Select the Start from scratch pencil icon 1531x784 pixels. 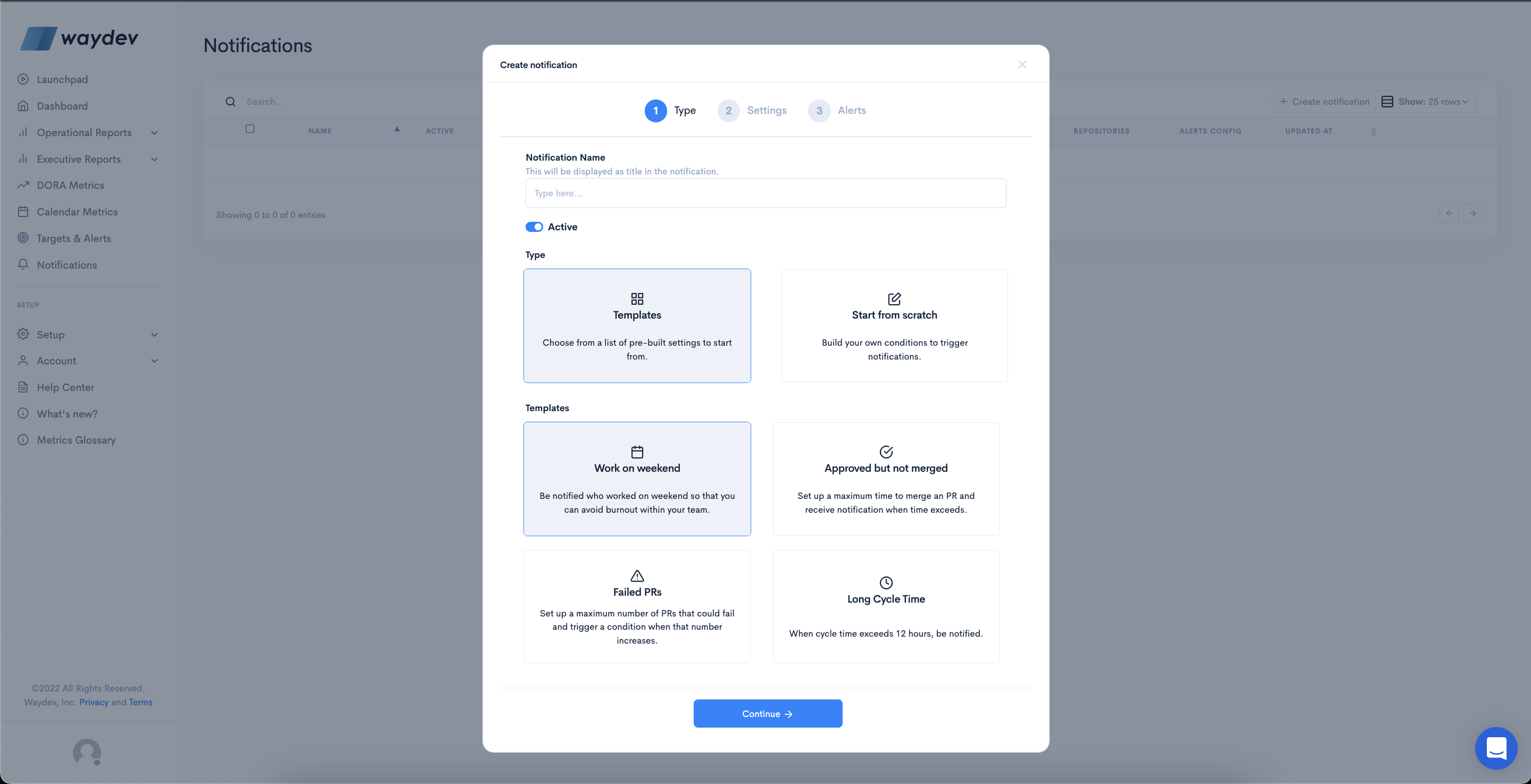coord(894,298)
